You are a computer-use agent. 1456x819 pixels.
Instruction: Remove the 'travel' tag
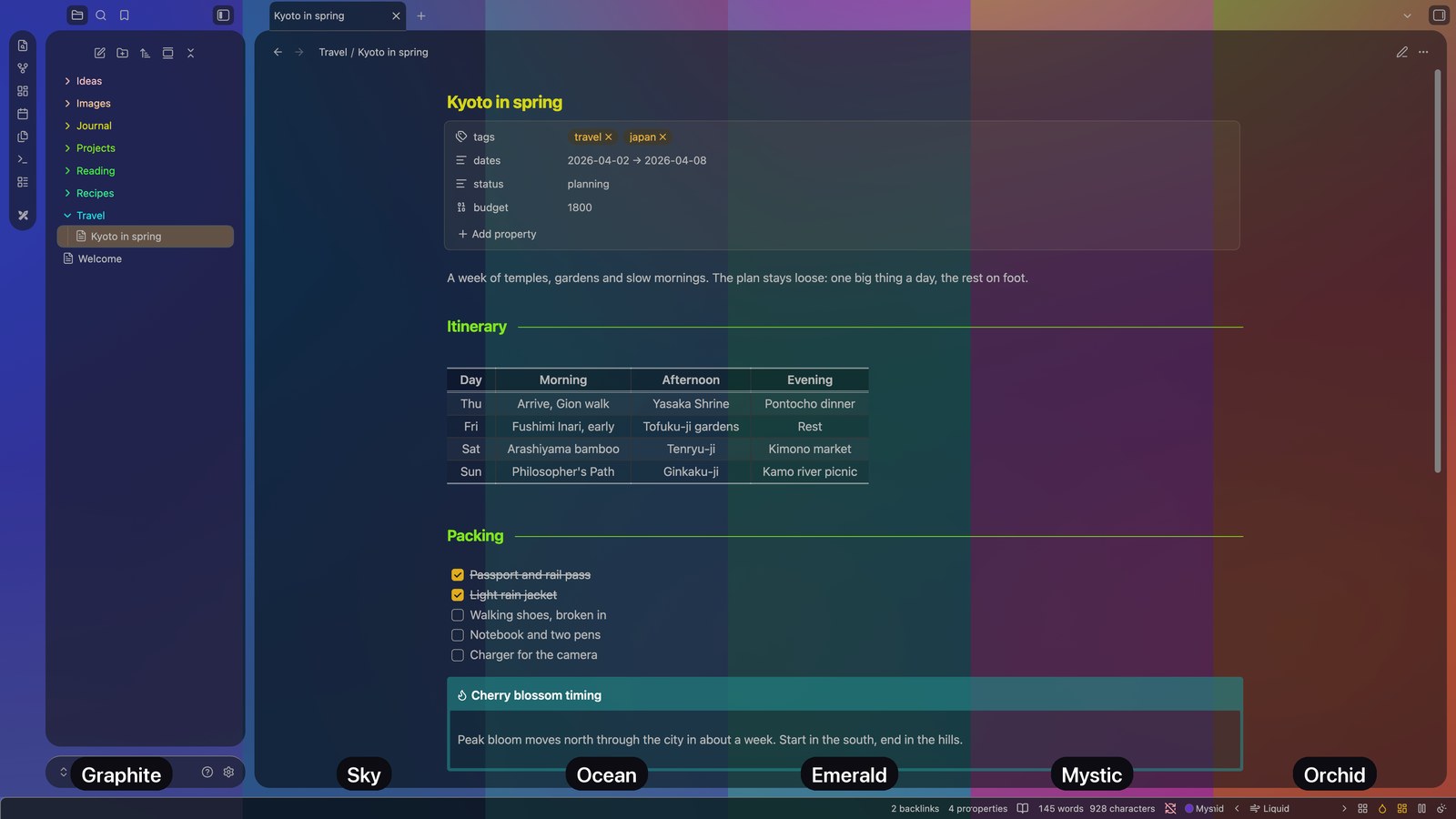point(609,137)
